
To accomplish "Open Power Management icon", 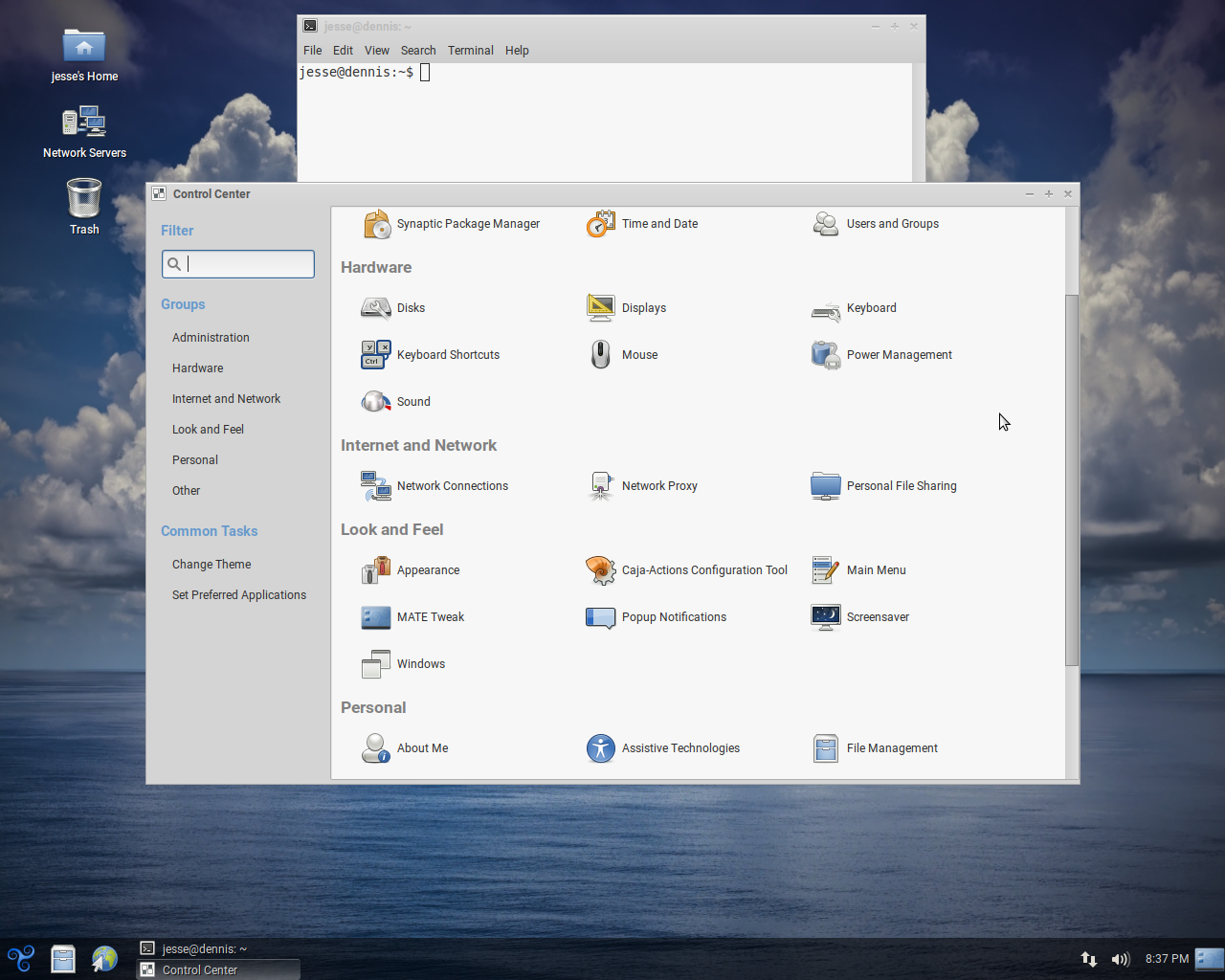I will click(x=826, y=355).
